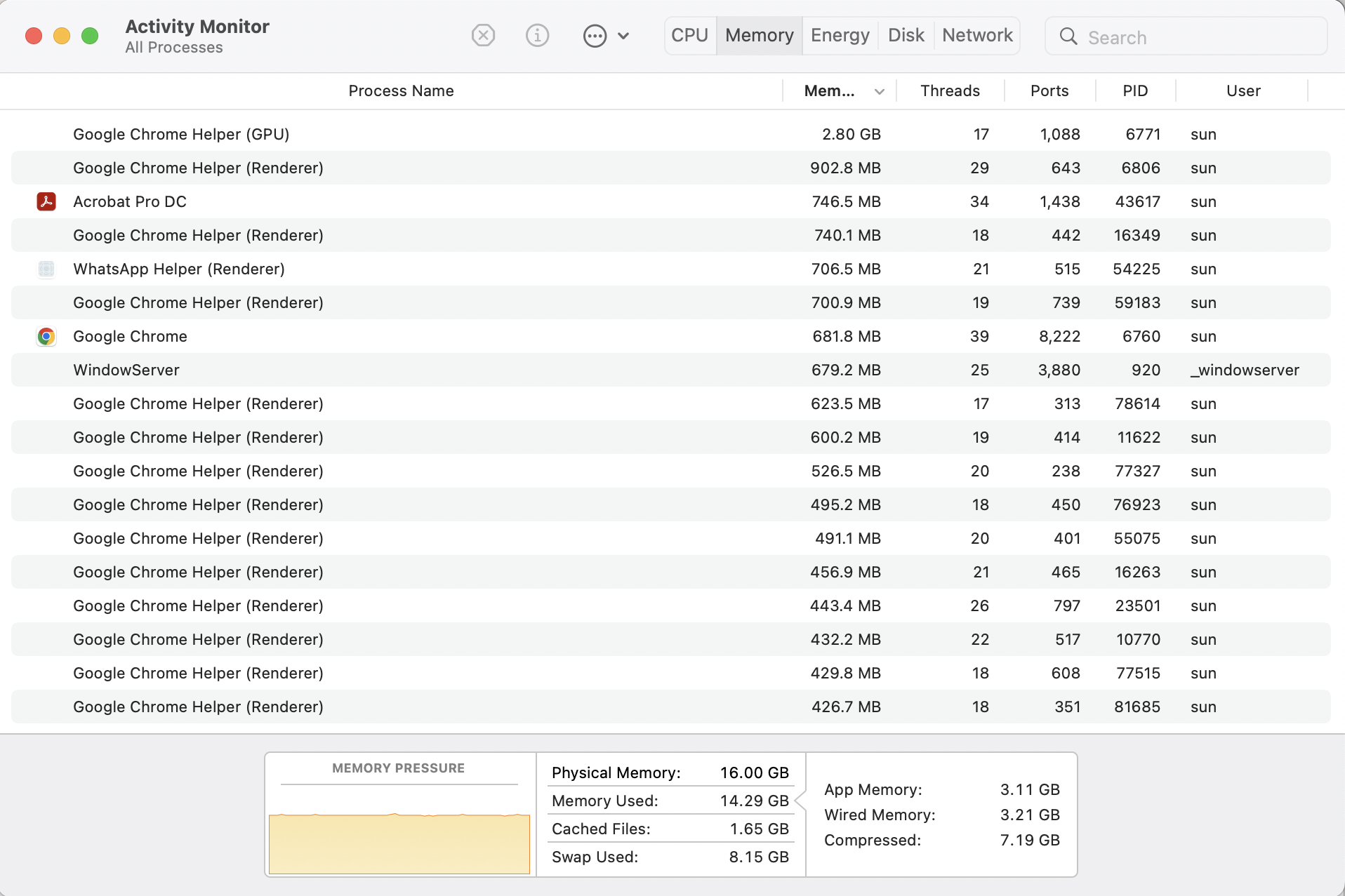
Task: Toggle the Memory column sort arrow
Action: point(880,91)
